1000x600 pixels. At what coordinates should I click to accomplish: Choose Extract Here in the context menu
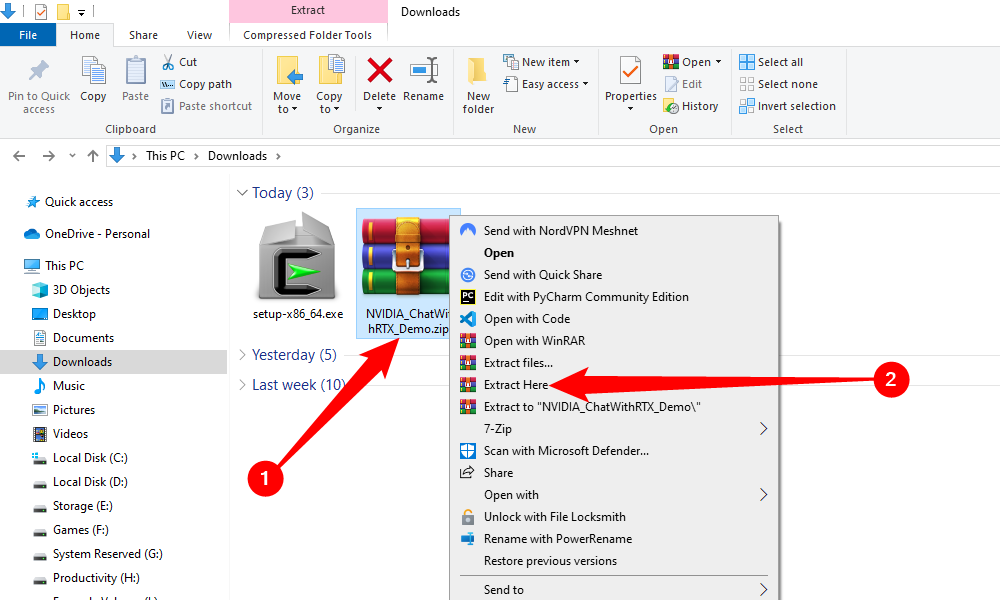pyautogui.click(x=516, y=385)
